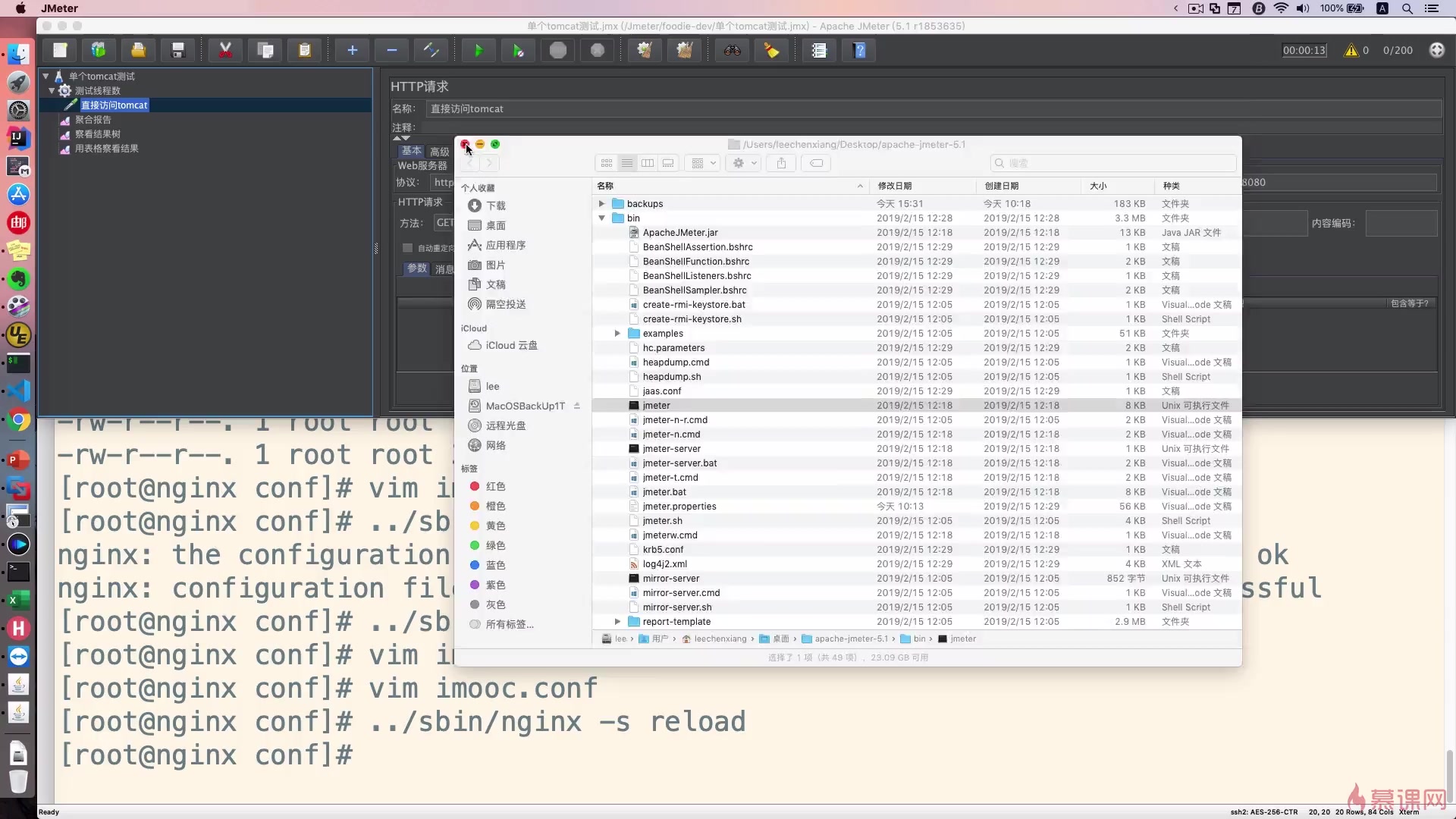
Task: Switch to the 高级 tab in HTTP request
Action: (440, 152)
